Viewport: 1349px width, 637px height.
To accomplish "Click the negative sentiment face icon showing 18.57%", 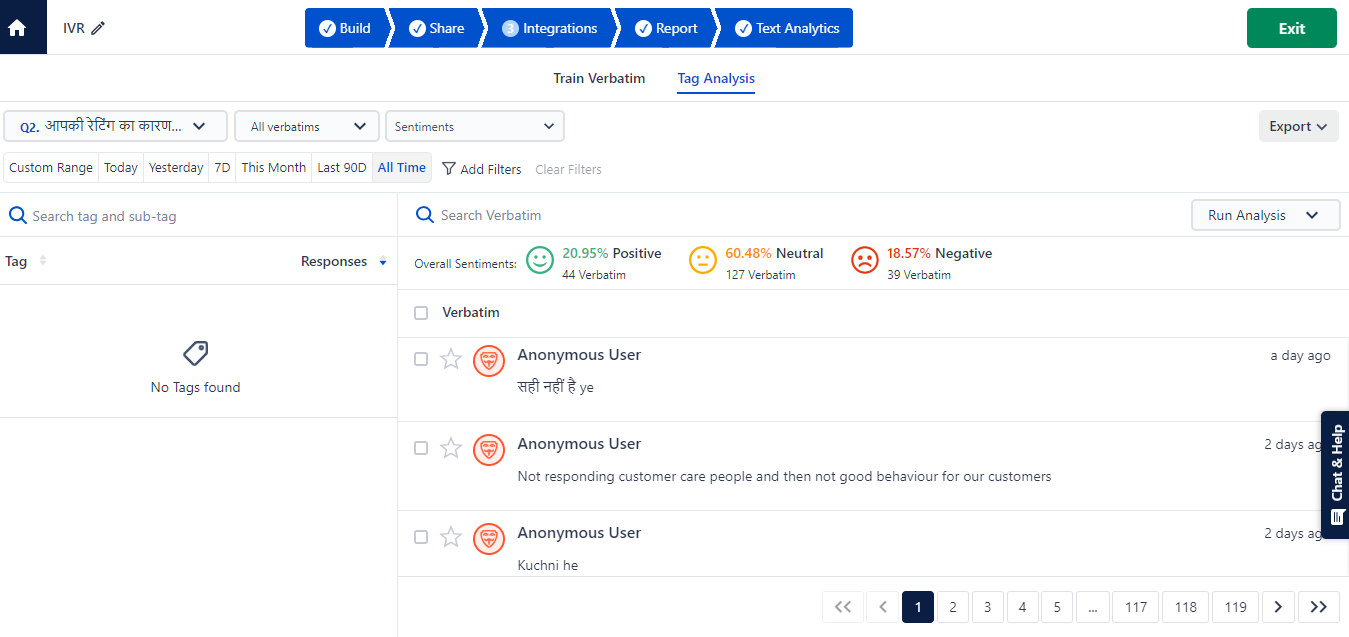I will [x=864, y=260].
